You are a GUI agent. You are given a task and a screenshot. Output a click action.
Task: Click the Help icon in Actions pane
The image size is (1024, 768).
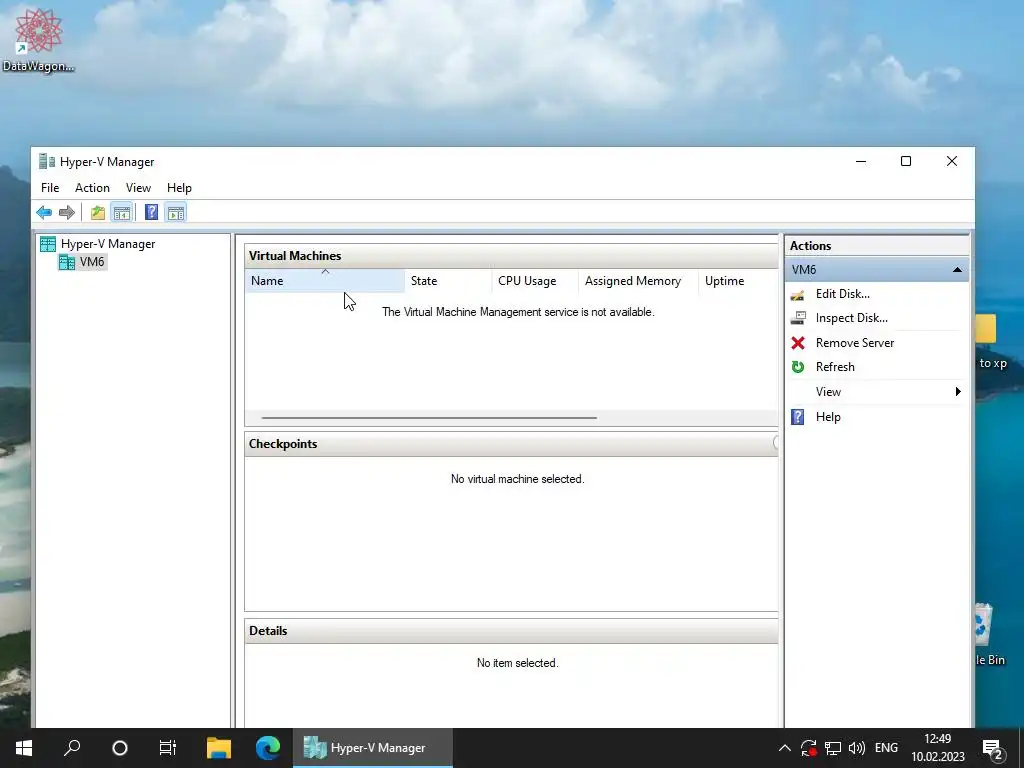797,417
